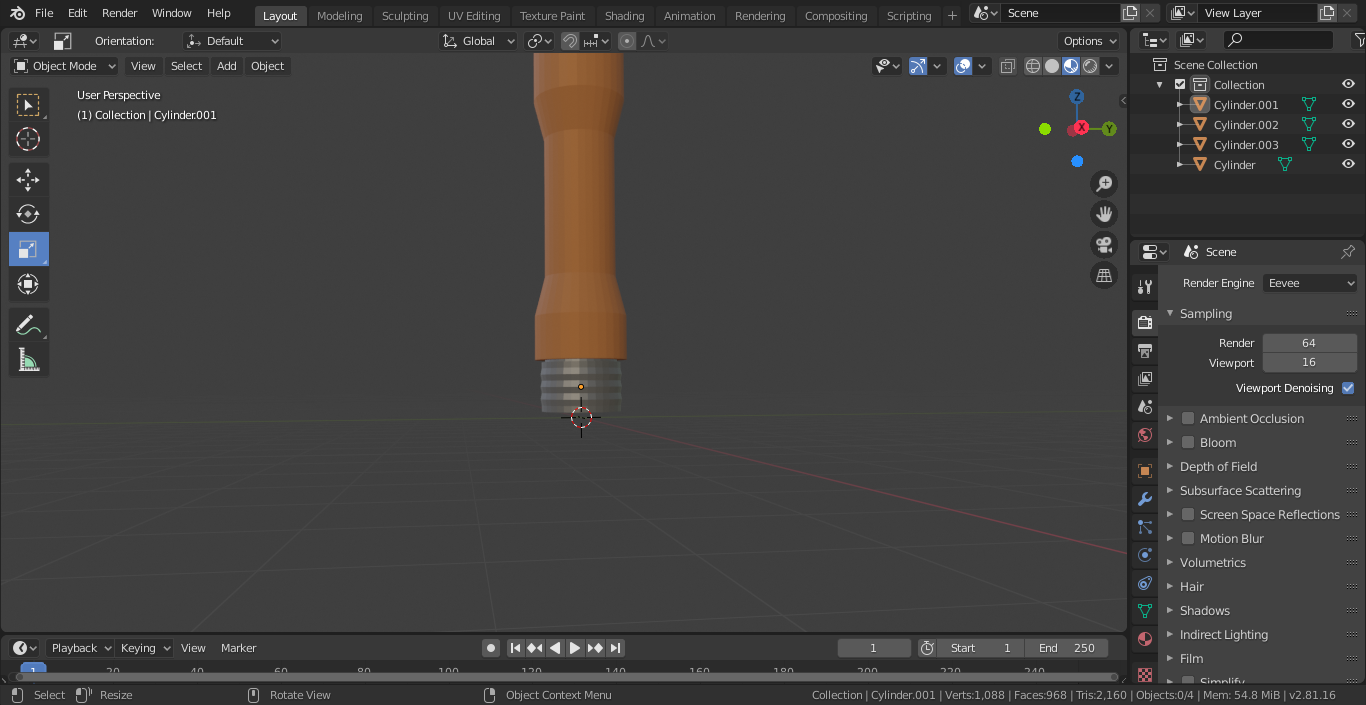Screen dimensions: 1366x705
Task: Click the zoom magnifier viewport icon
Action: coord(1104,184)
